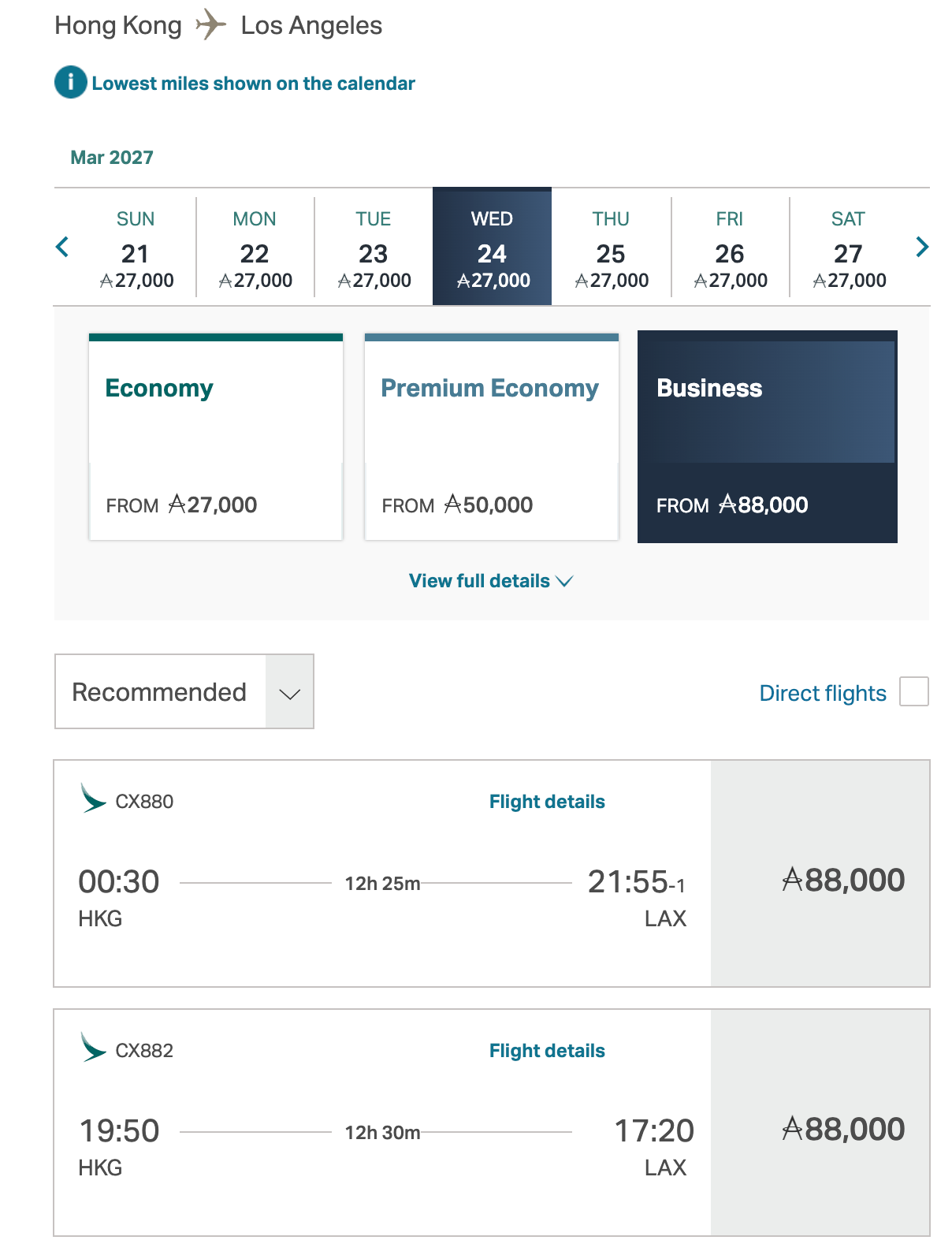Click the Cathay Pacific logo for CX882
Screen dimensions: 952x1255
click(x=93, y=1048)
